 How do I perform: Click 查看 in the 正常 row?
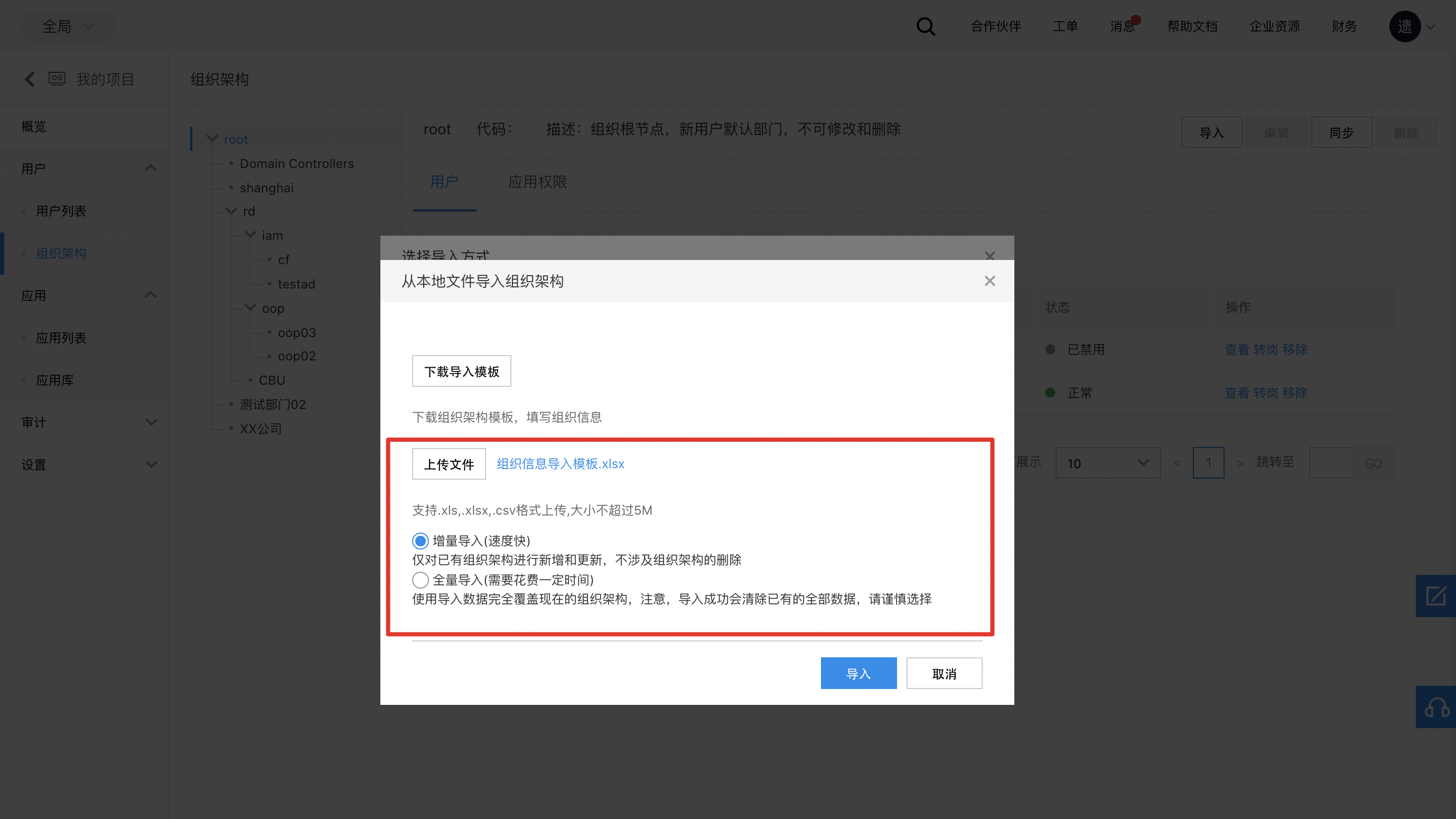tap(1237, 393)
